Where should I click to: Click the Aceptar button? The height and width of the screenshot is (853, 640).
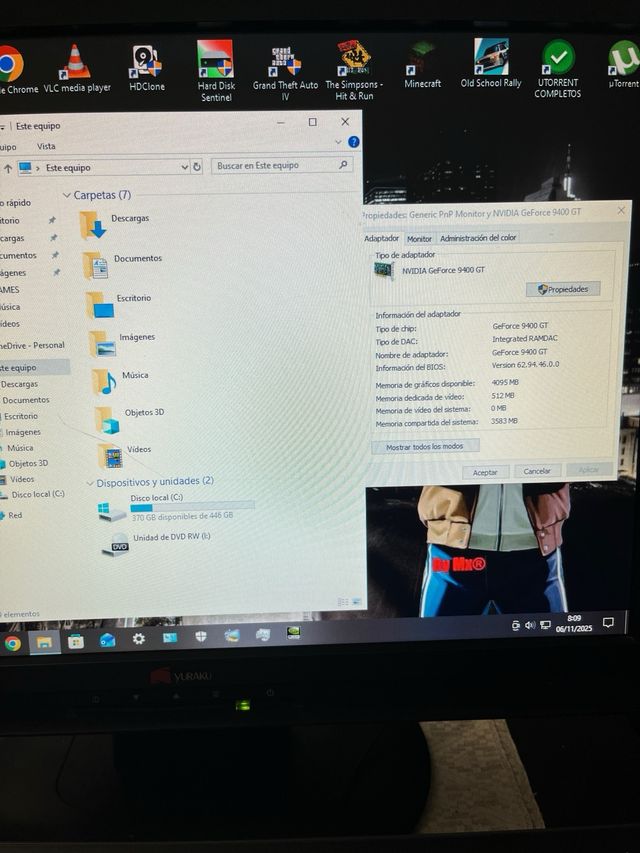pos(485,472)
